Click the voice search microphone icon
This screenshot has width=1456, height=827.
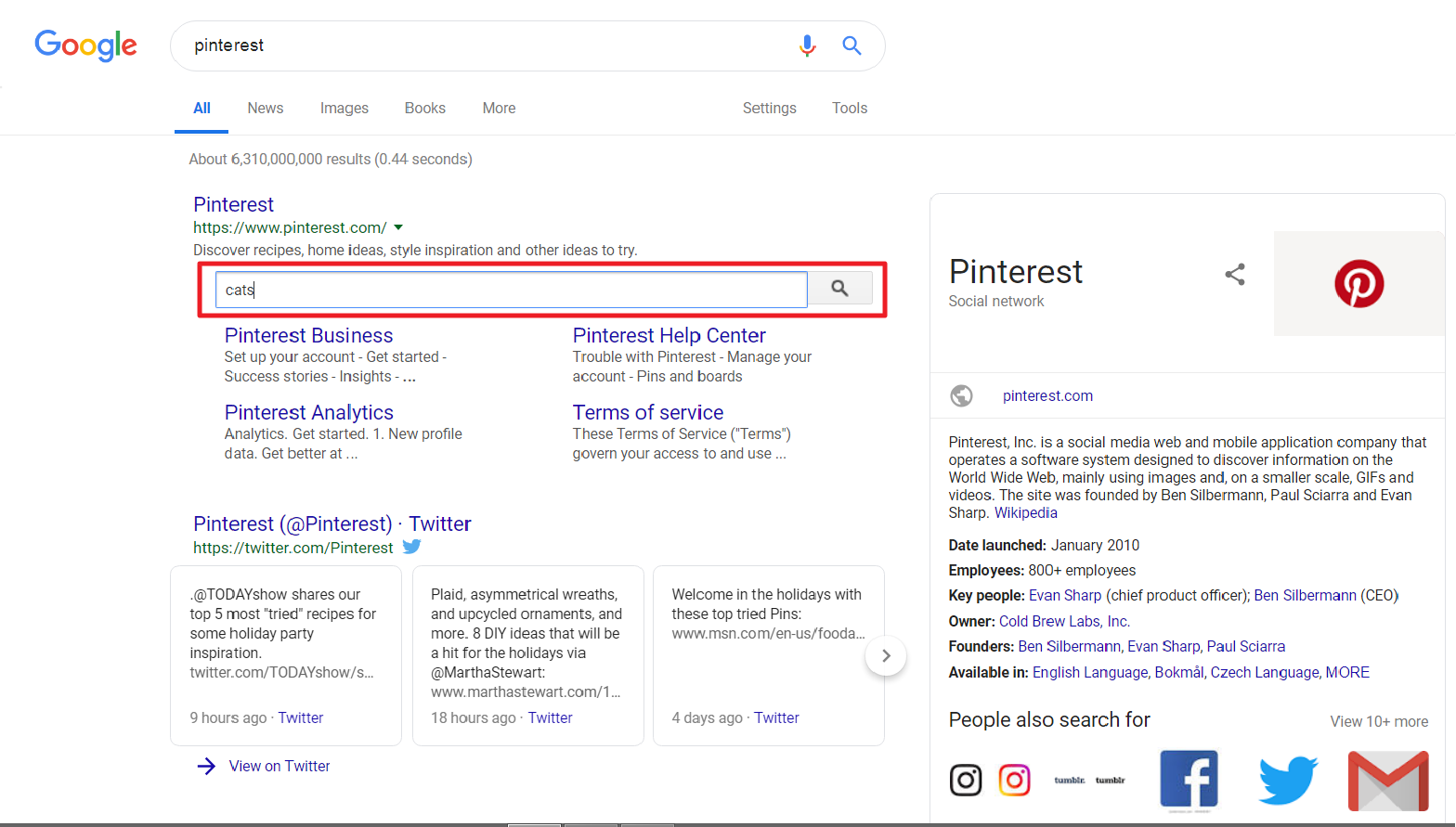click(x=808, y=45)
